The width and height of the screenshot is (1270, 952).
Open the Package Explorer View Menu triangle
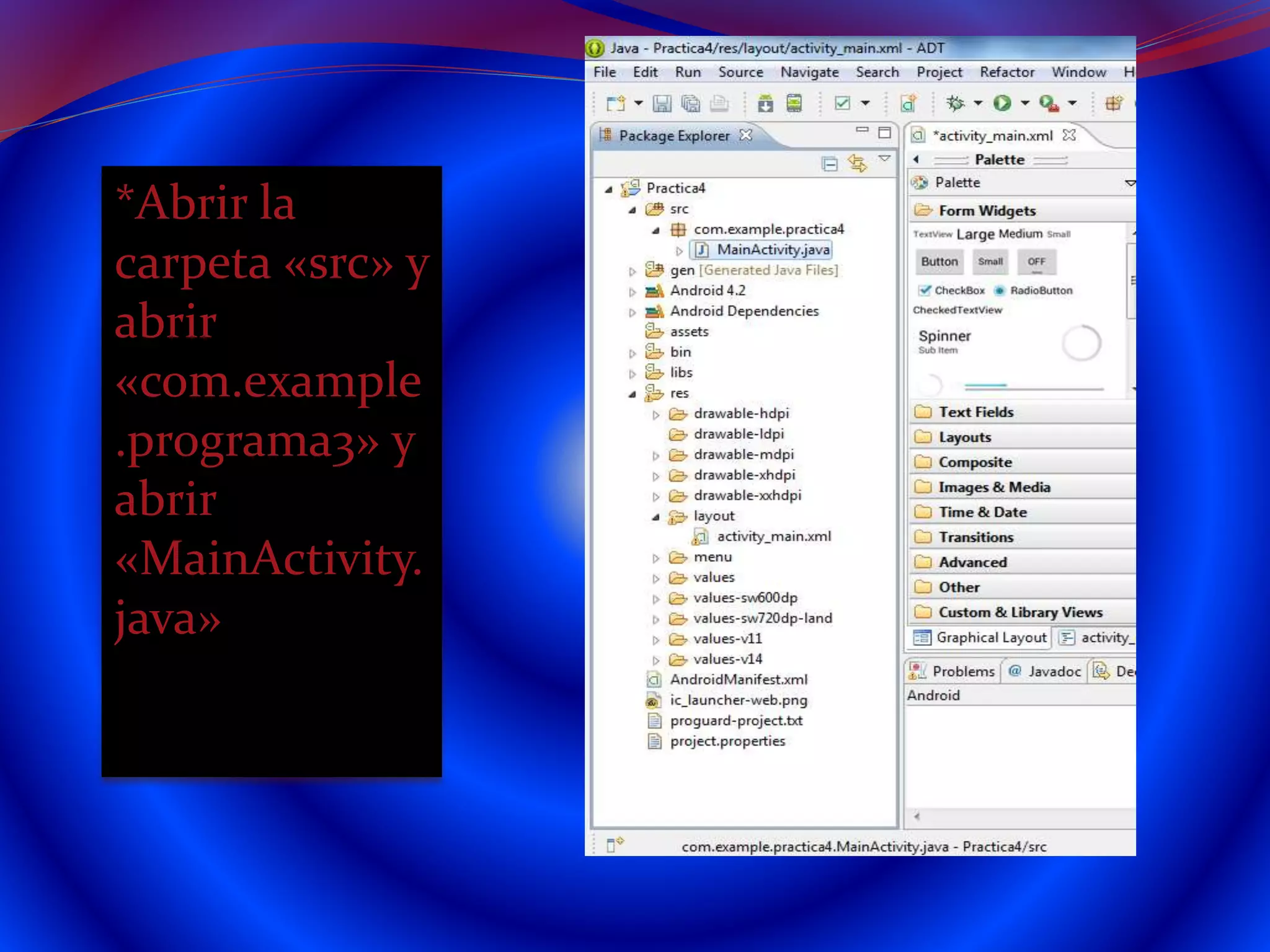(x=885, y=159)
